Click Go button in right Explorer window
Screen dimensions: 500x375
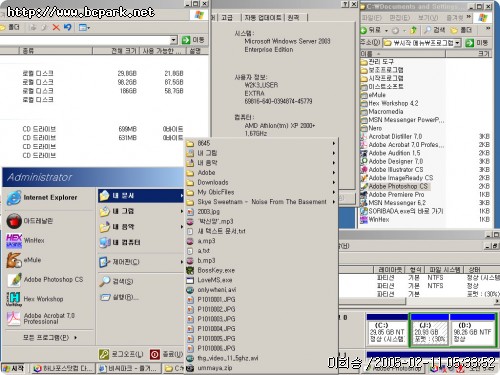pos(477,43)
